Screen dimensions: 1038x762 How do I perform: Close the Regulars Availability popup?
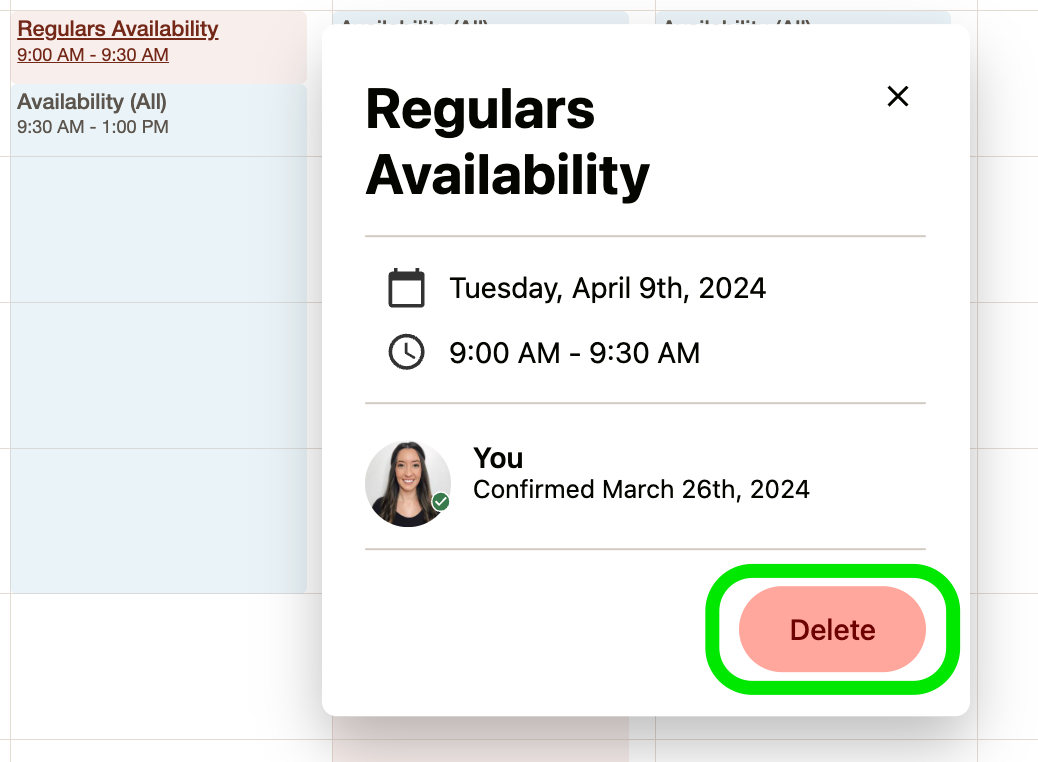[898, 97]
